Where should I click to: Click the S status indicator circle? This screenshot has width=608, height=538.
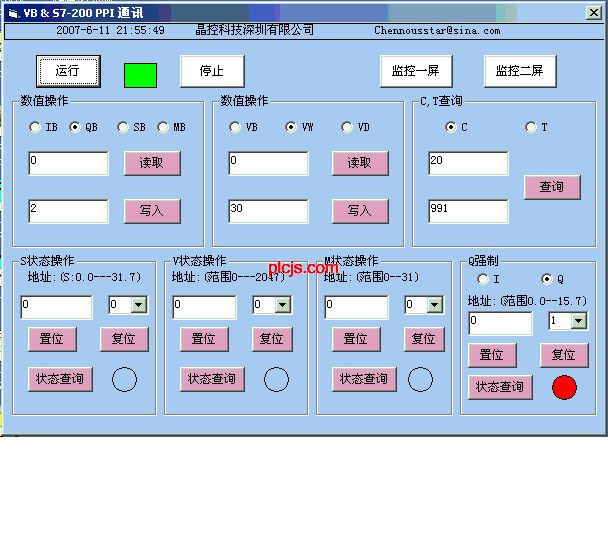(124, 379)
